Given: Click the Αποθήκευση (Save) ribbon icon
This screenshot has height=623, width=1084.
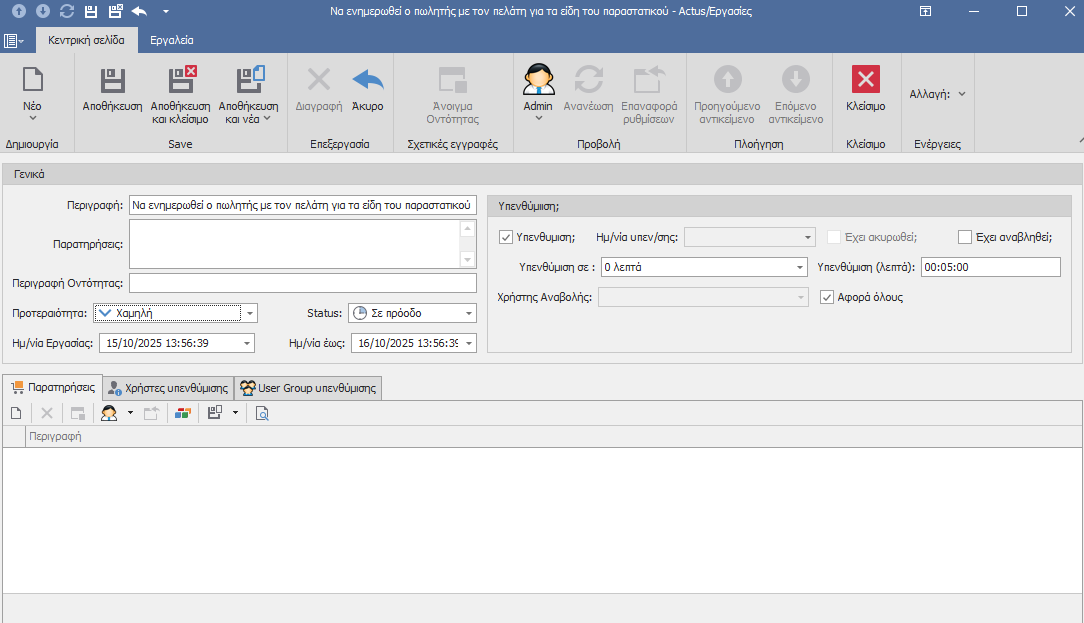Looking at the screenshot, I should coord(112,81).
